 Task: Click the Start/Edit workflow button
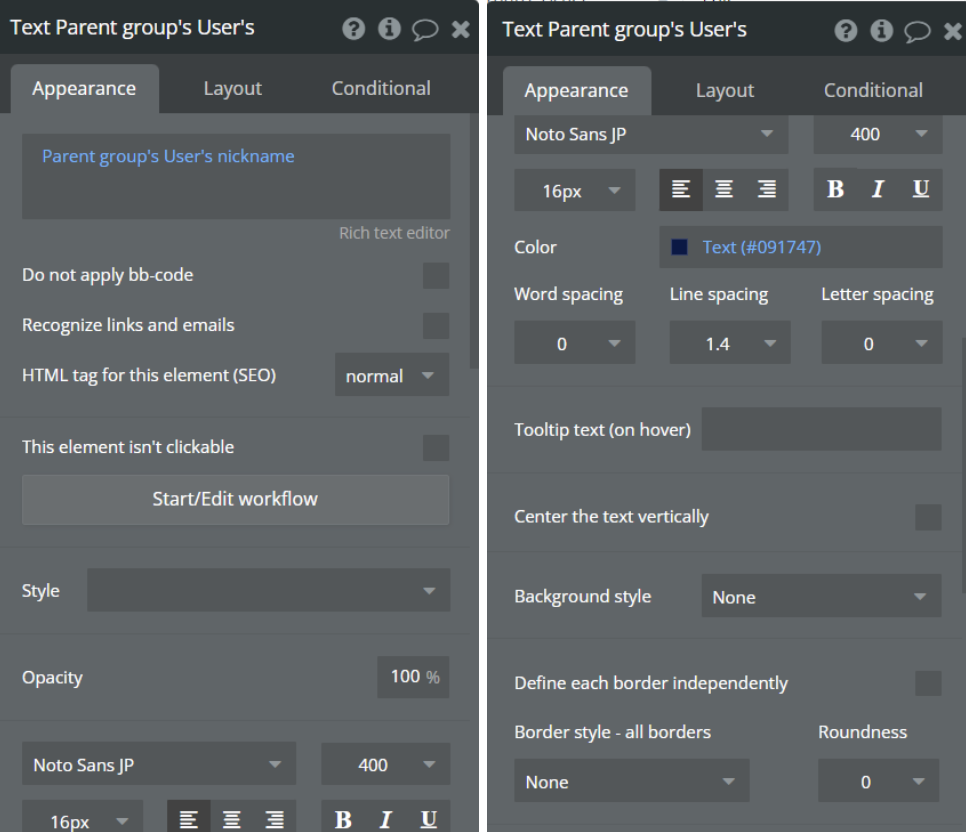pos(235,499)
